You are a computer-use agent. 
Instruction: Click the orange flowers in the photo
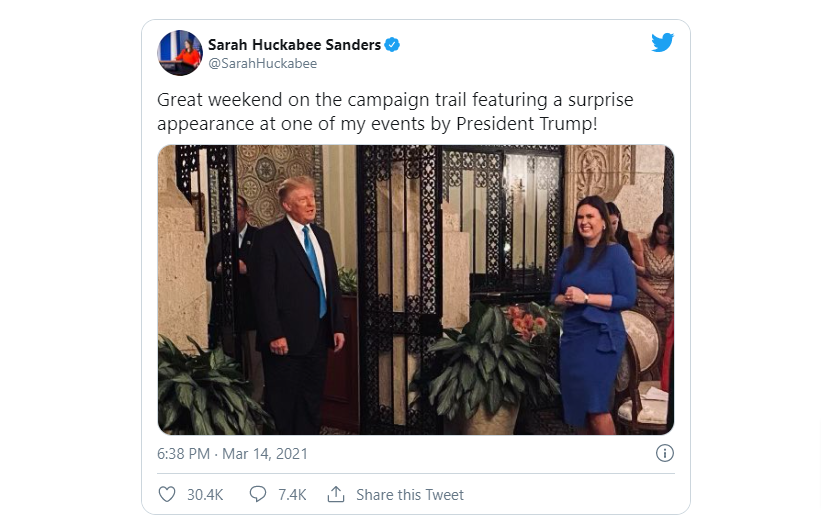pos(527,322)
